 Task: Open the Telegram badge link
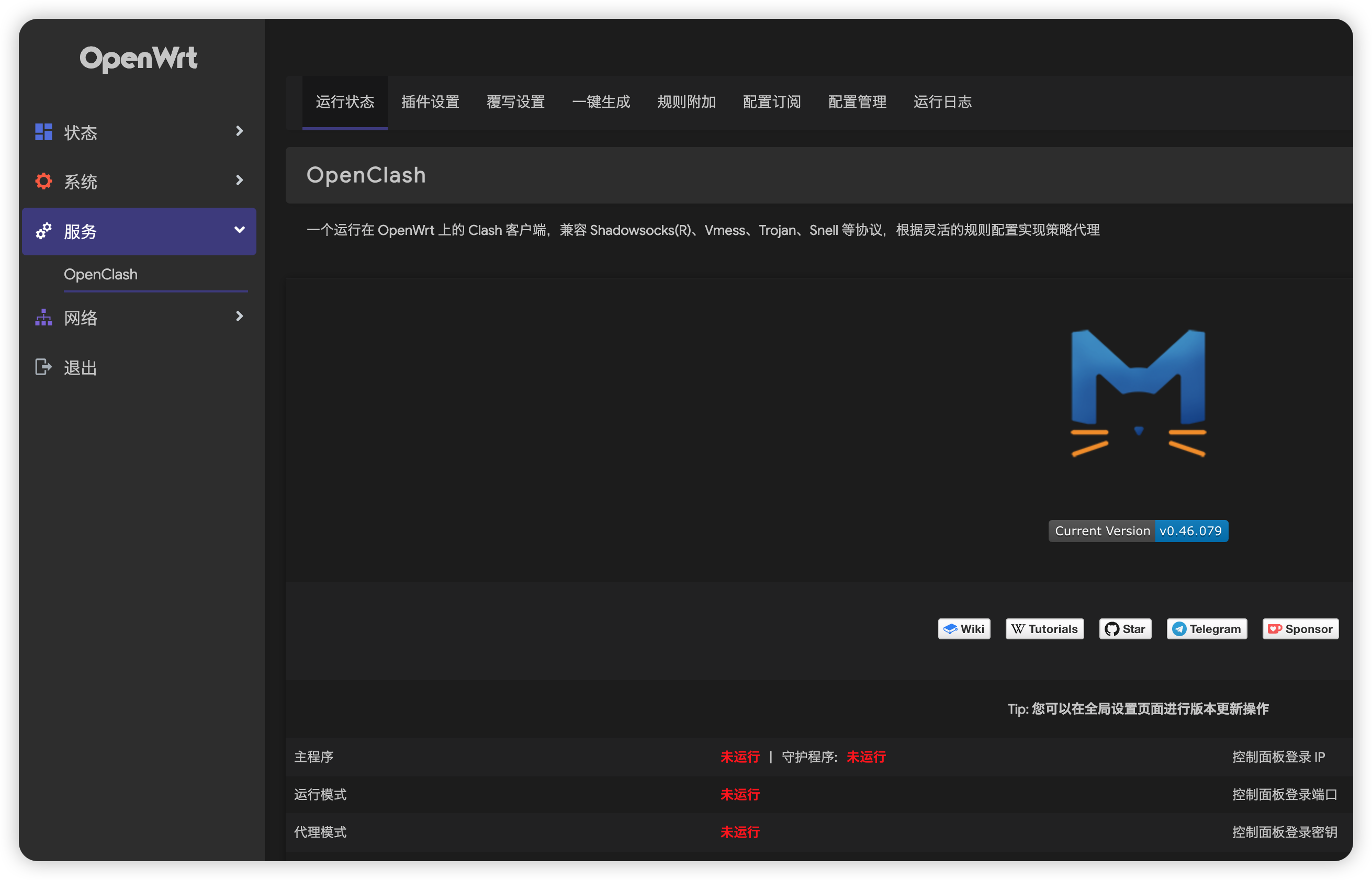(x=1207, y=629)
